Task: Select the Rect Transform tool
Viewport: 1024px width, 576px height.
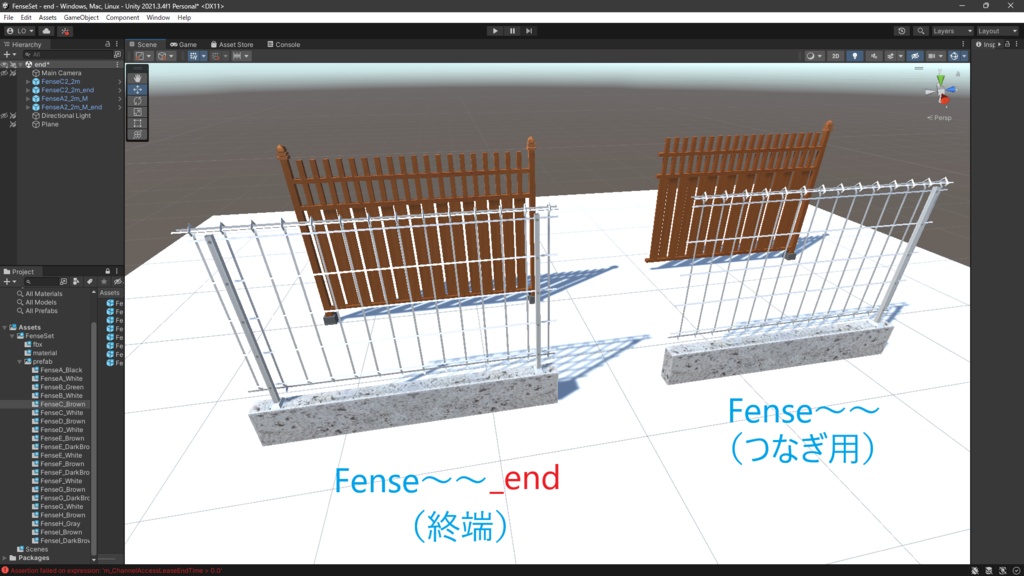Action: [137, 121]
